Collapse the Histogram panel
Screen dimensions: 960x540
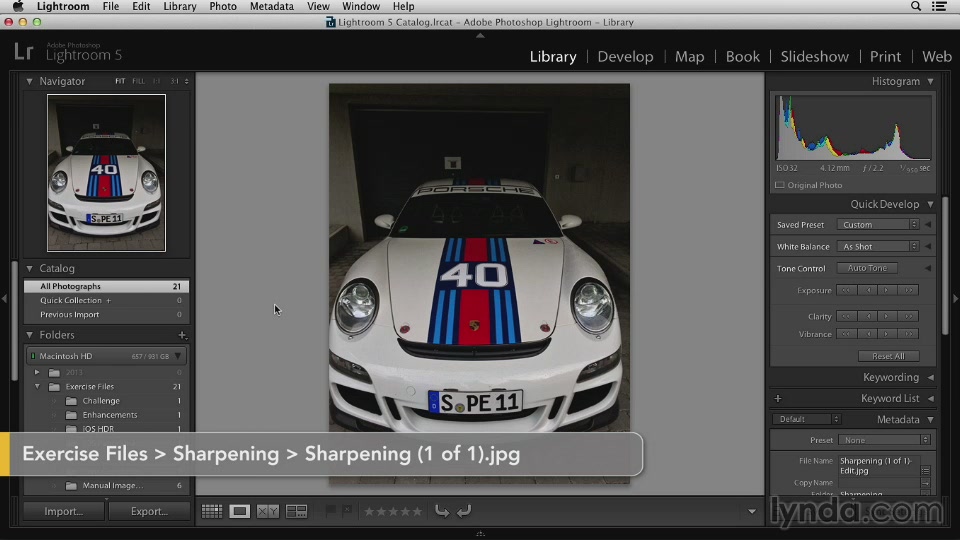[931, 81]
